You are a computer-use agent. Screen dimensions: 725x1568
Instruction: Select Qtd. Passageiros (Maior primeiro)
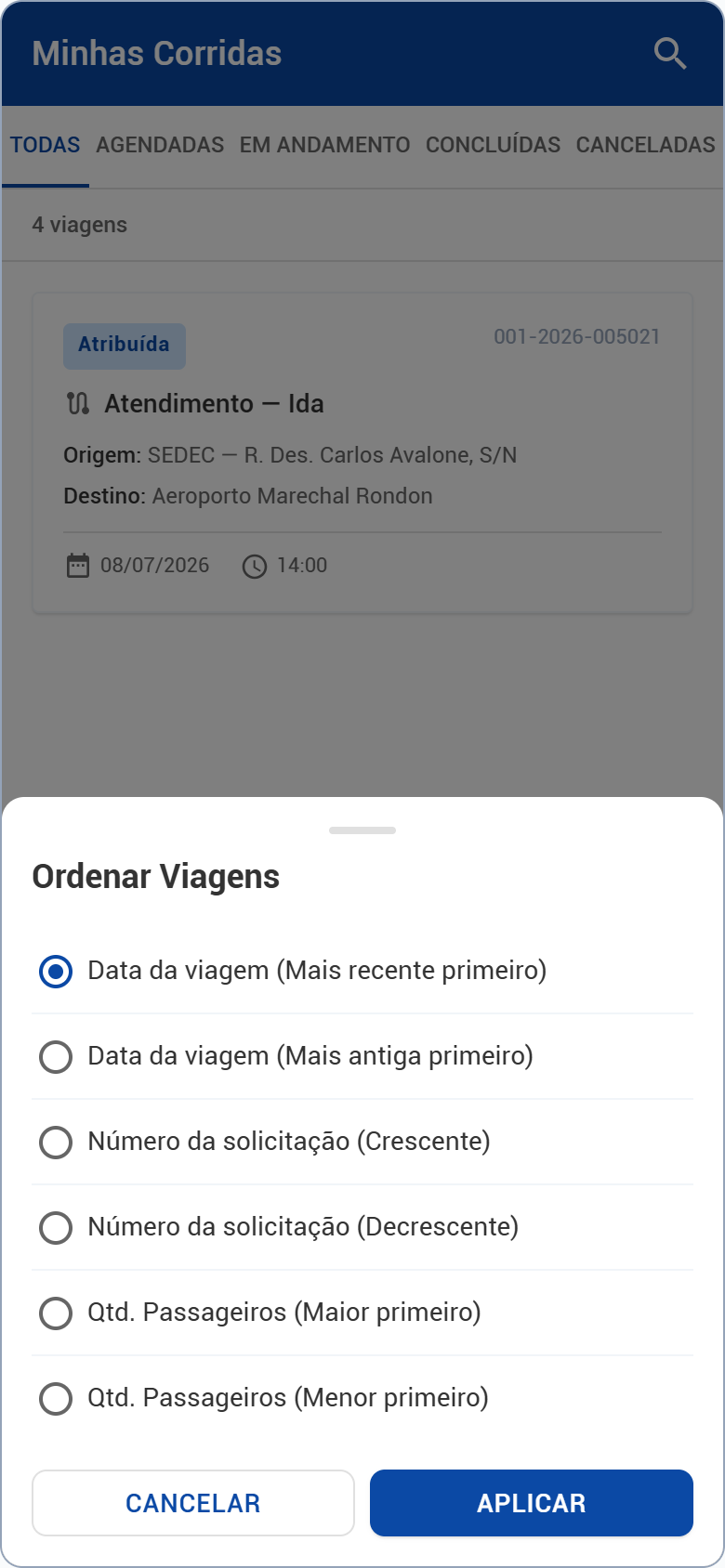(362, 1313)
